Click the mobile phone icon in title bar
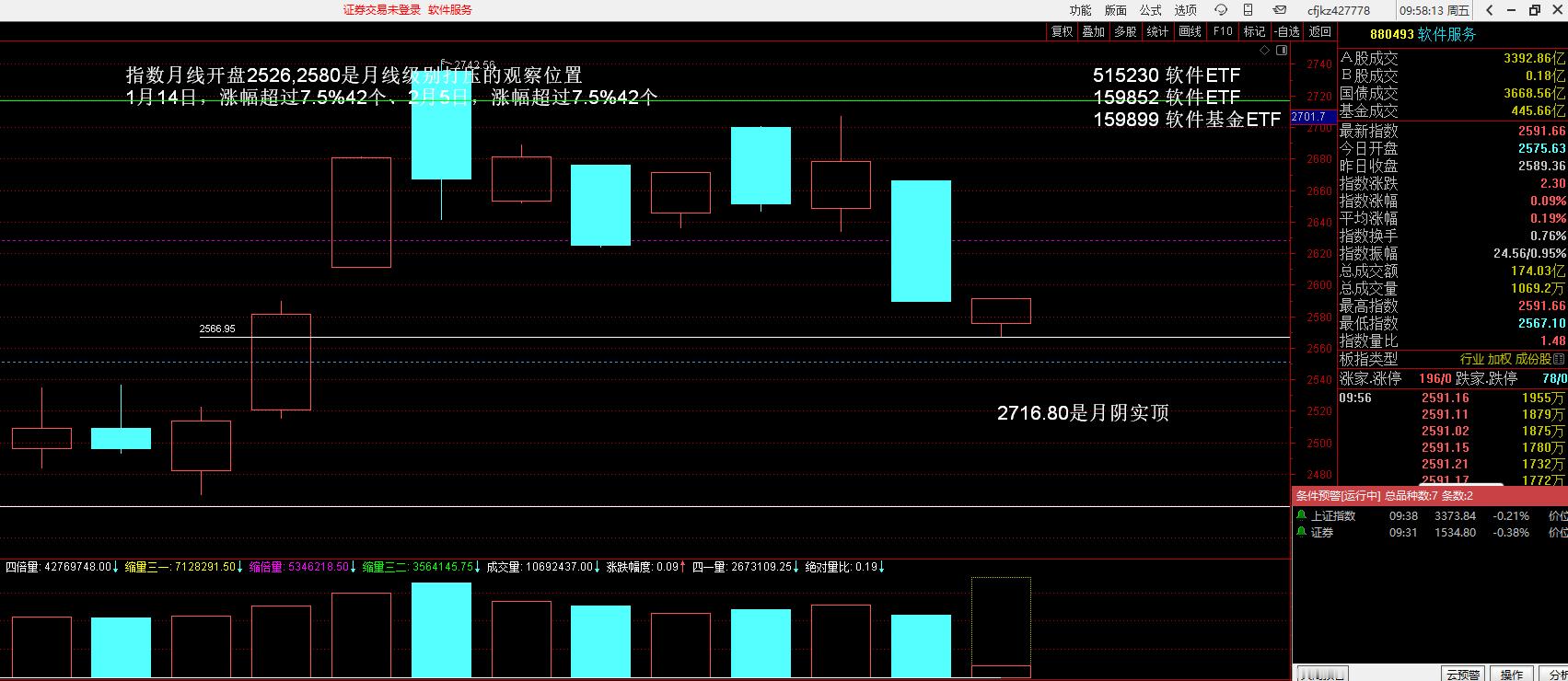This screenshot has width=1568, height=681. click(x=1248, y=10)
